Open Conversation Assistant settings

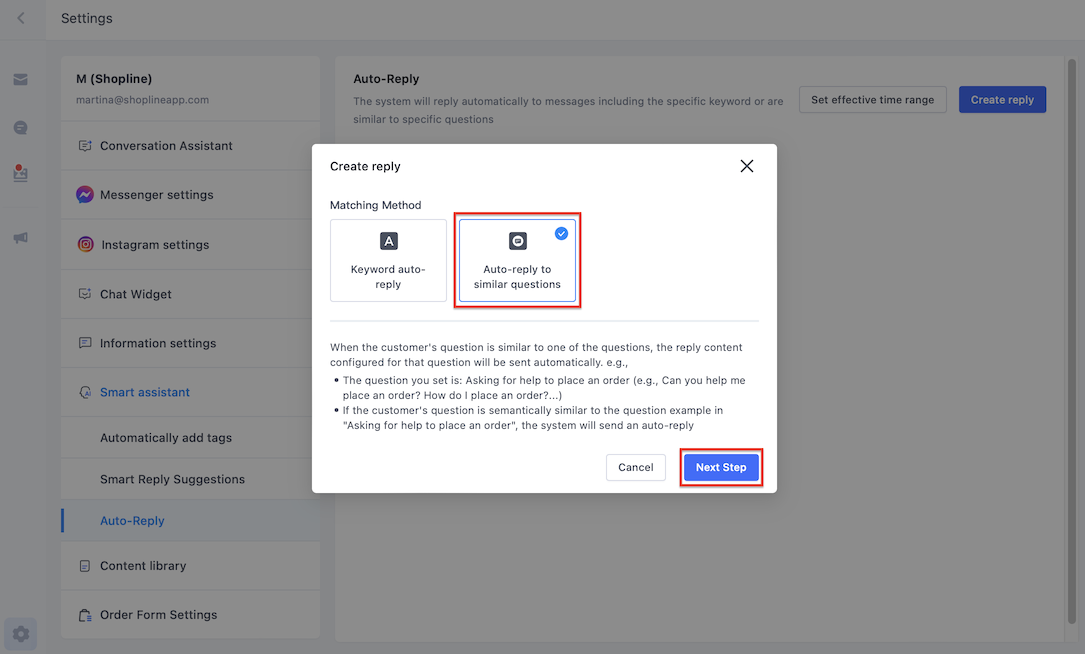point(190,146)
